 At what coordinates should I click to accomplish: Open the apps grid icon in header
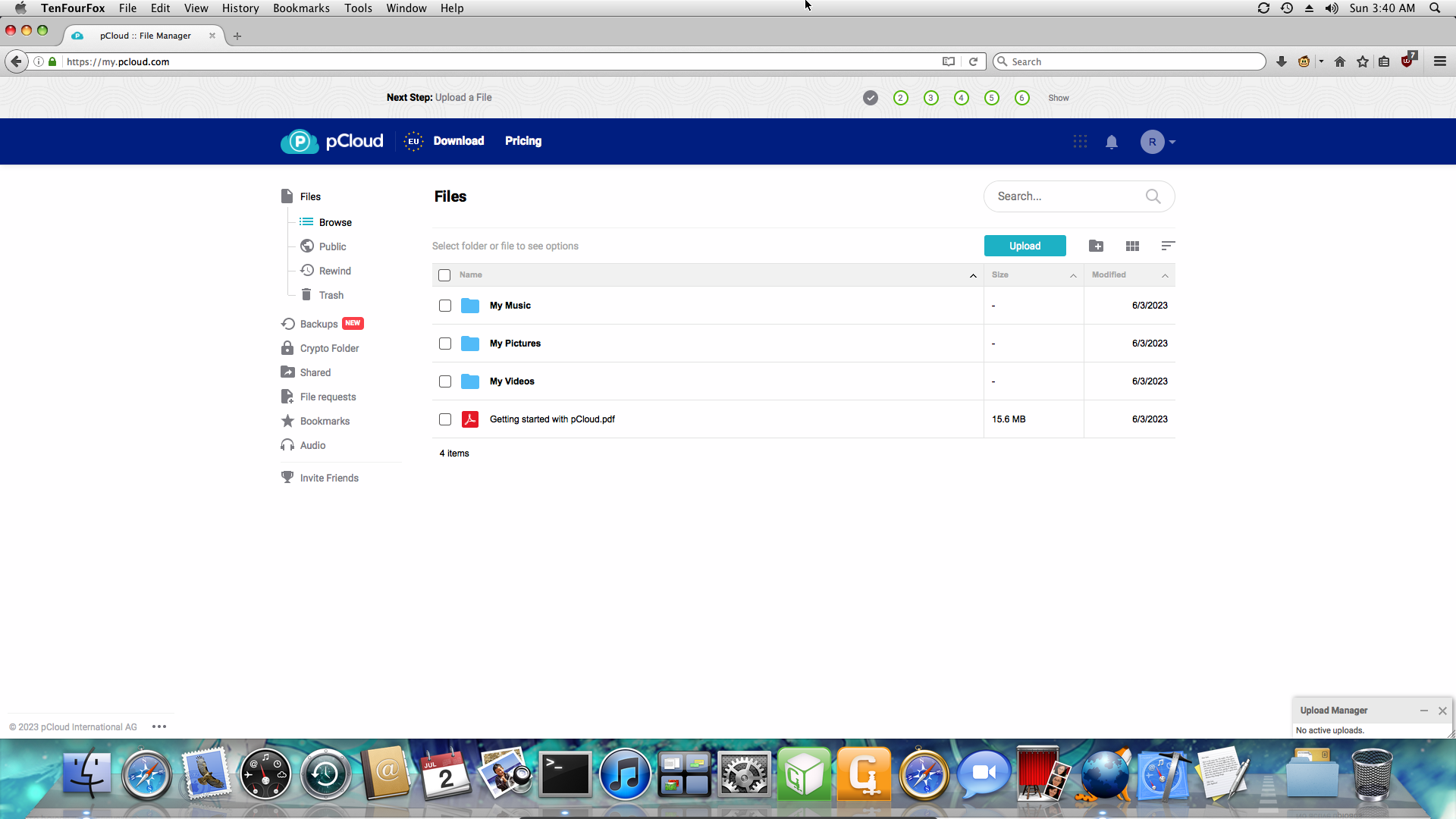tap(1080, 142)
